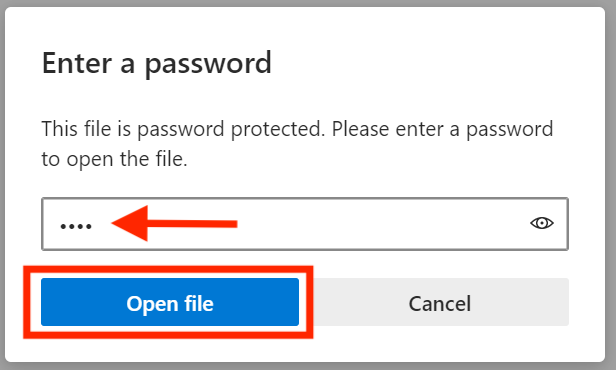616x370 pixels.
Task: Place cursor after the masked password dots
Action: click(94, 226)
